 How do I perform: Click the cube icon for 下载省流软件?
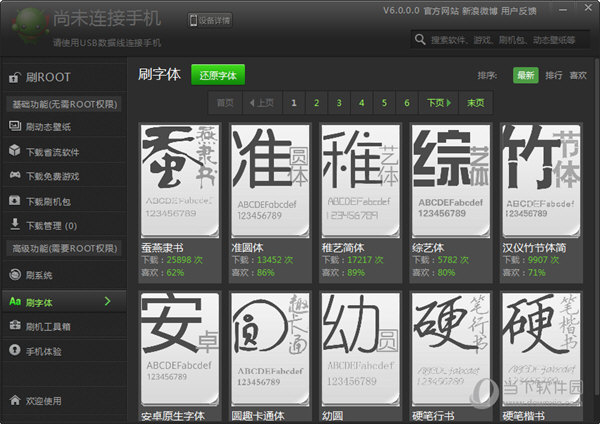pyautogui.click(x=15, y=150)
